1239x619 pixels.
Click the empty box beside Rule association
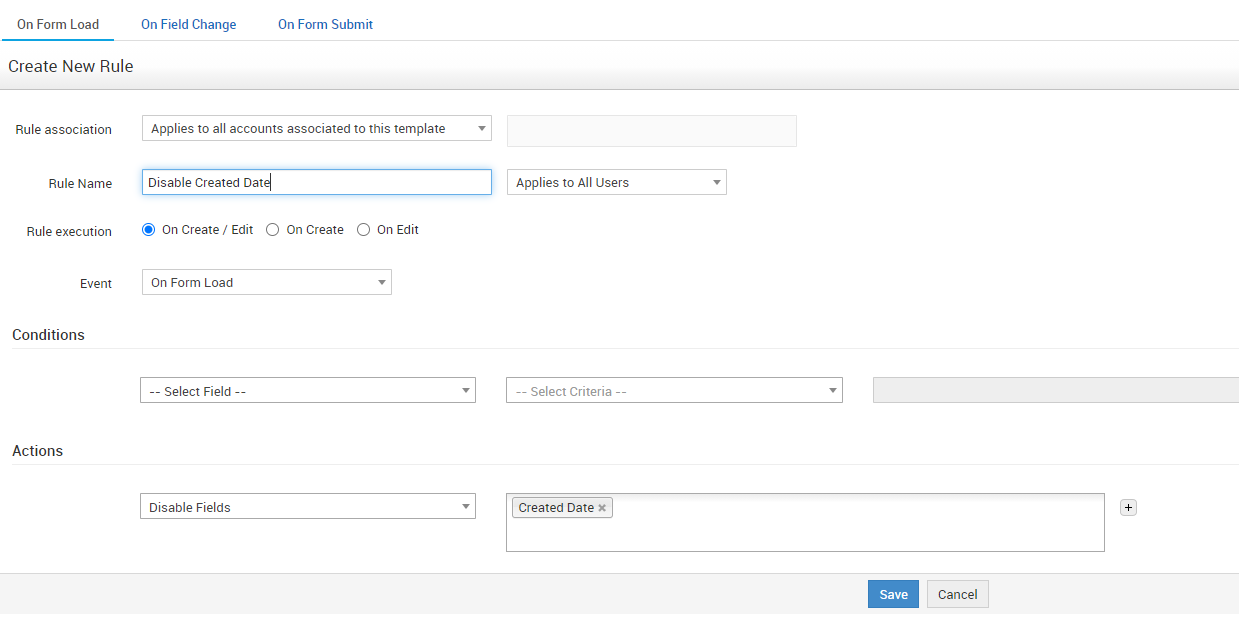tap(651, 131)
